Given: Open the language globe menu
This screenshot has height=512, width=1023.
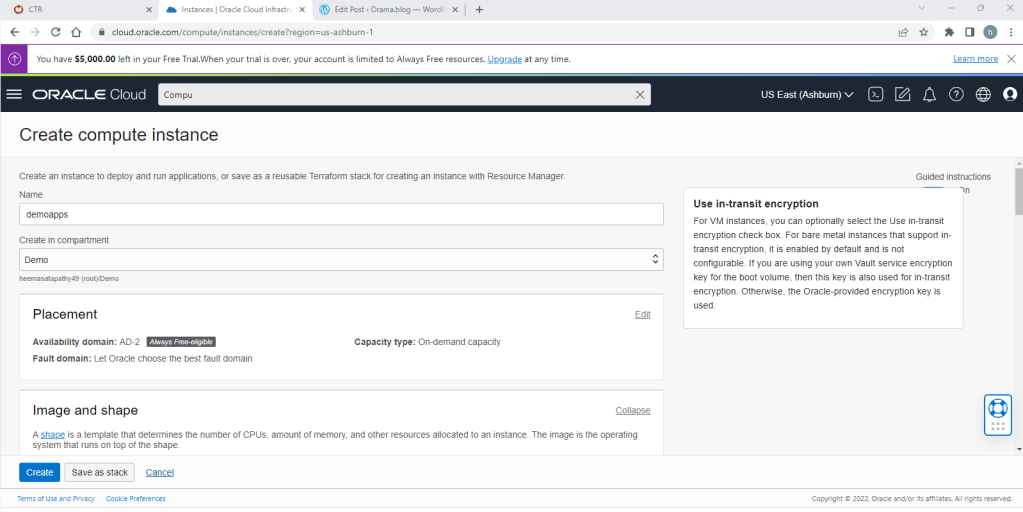Looking at the screenshot, I should point(983,94).
